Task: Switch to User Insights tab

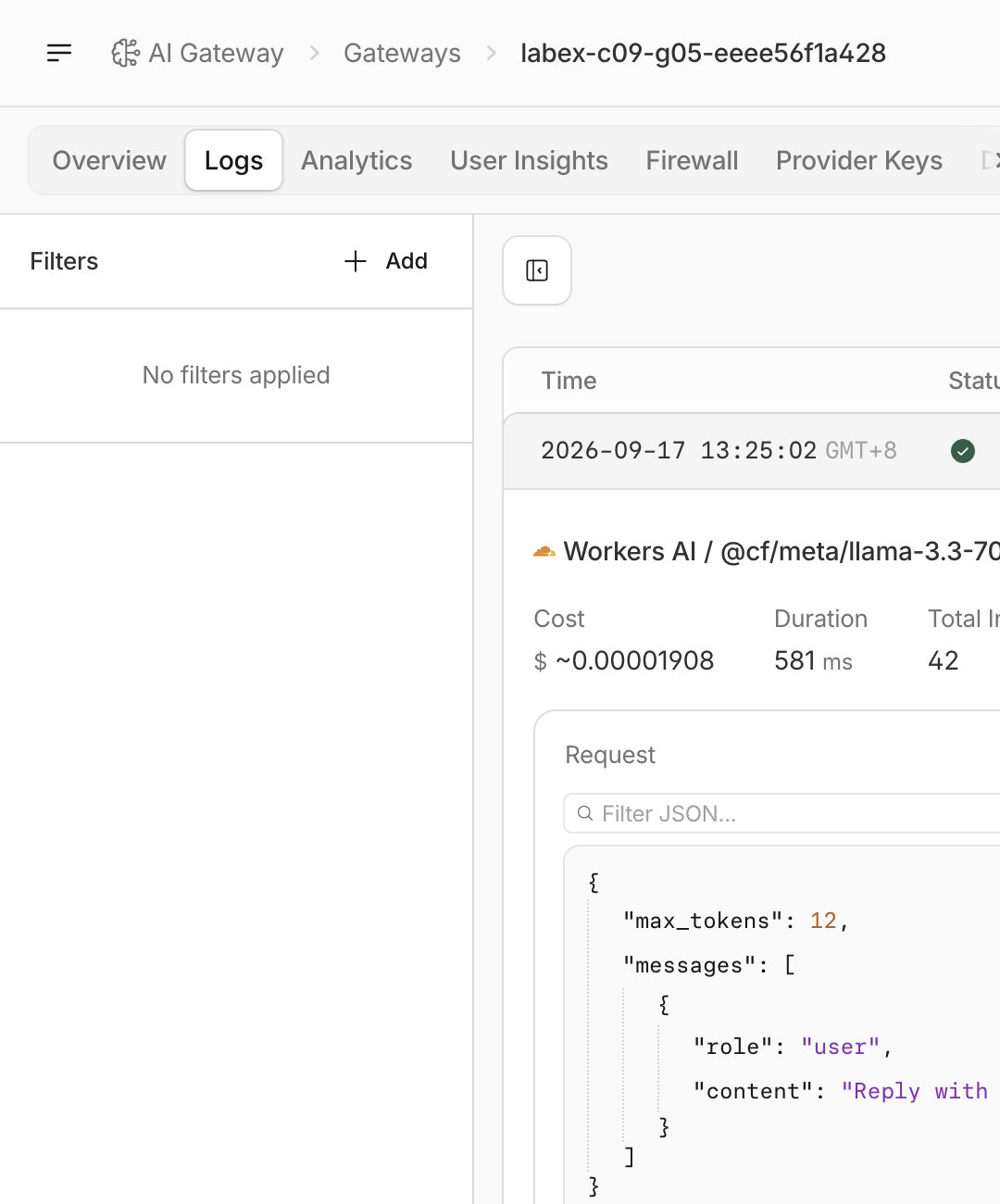Action: click(x=529, y=160)
